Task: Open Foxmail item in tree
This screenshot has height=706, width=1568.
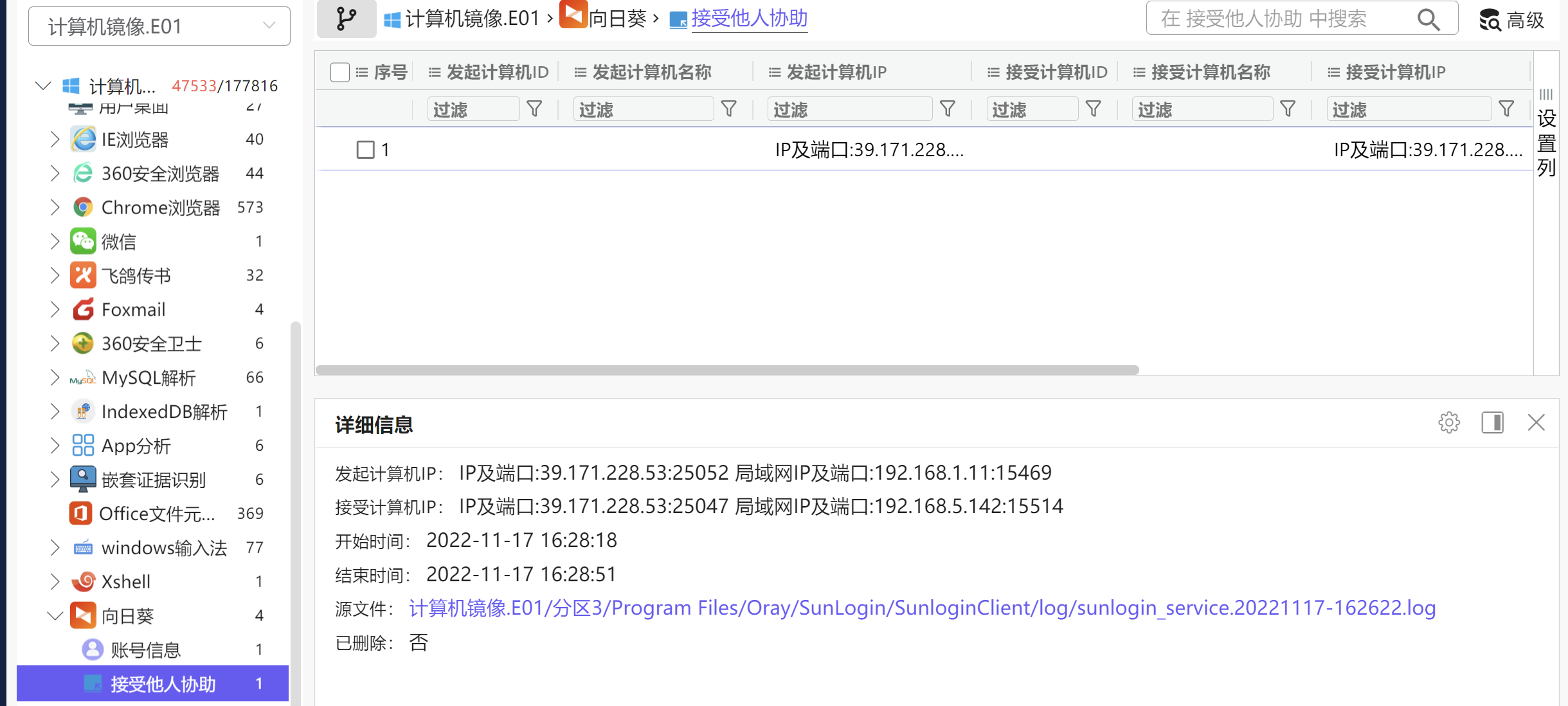Action: 133,310
